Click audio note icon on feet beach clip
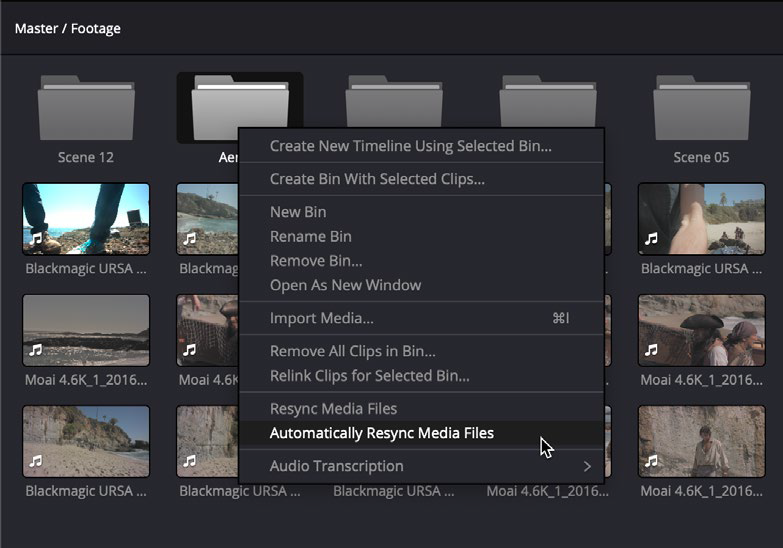The height and width of the screenshot is (548, 783). coord(37,239)
